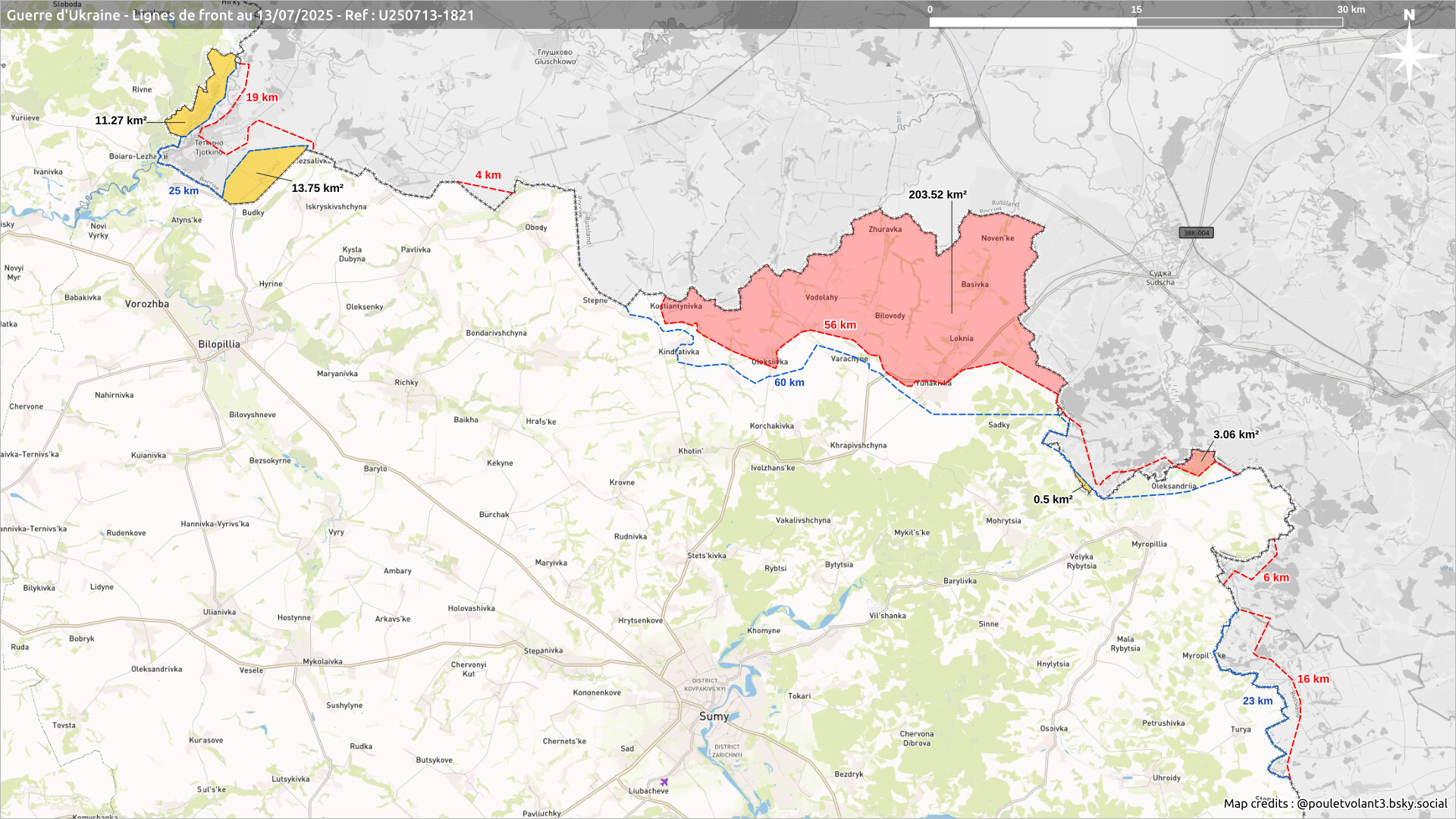Click the Oleksiivka village label

click(770, 362)
